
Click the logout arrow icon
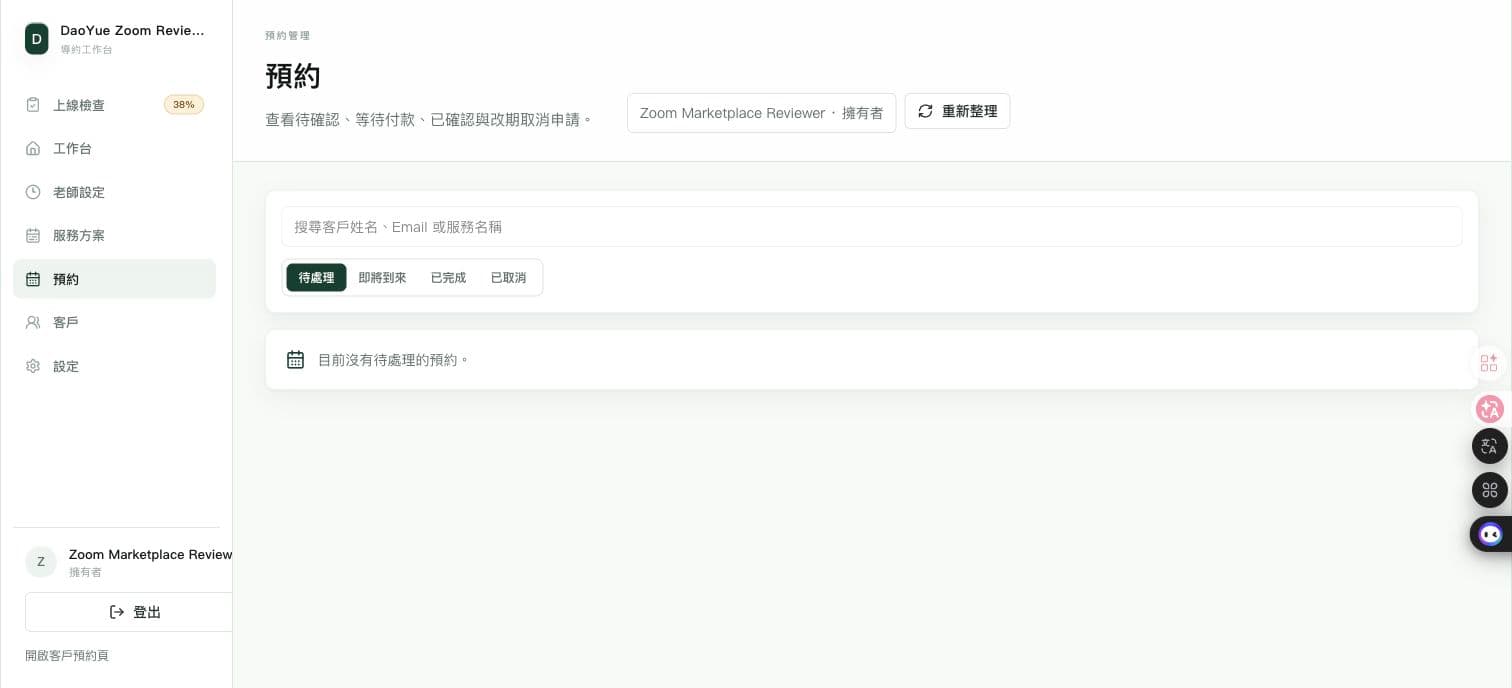(x=117, y=612)
